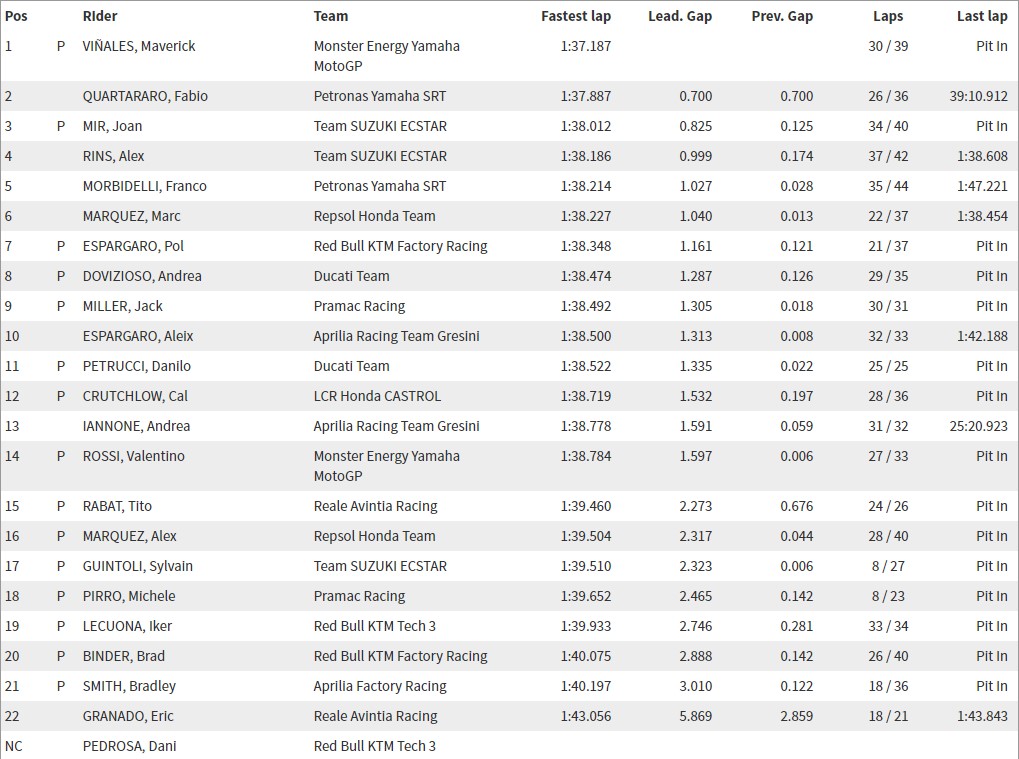Screen dimensions: 1019x759
Task: Select rider QUARTARARO, Fabio
Action: point(145,96)
